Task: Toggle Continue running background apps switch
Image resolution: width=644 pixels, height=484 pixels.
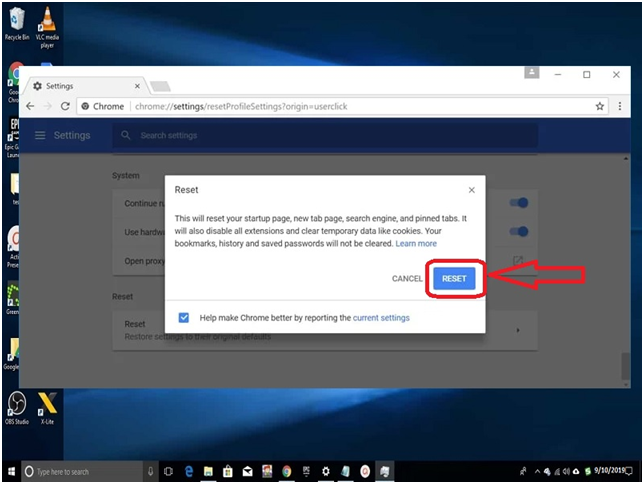Action: (x=519, y=203)
